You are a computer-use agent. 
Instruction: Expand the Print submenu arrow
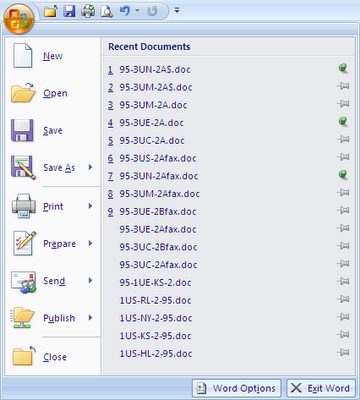(x=90, y=206)
